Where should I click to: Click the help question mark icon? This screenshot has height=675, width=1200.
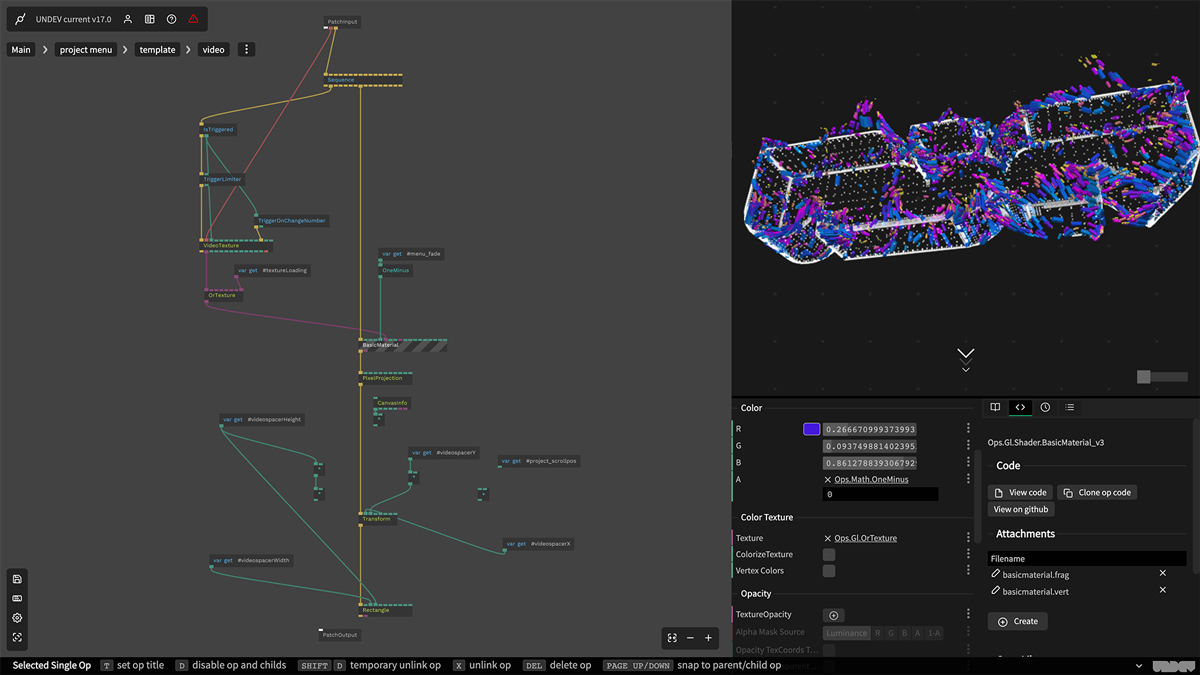pyautogui.click(x=171, y=19)
